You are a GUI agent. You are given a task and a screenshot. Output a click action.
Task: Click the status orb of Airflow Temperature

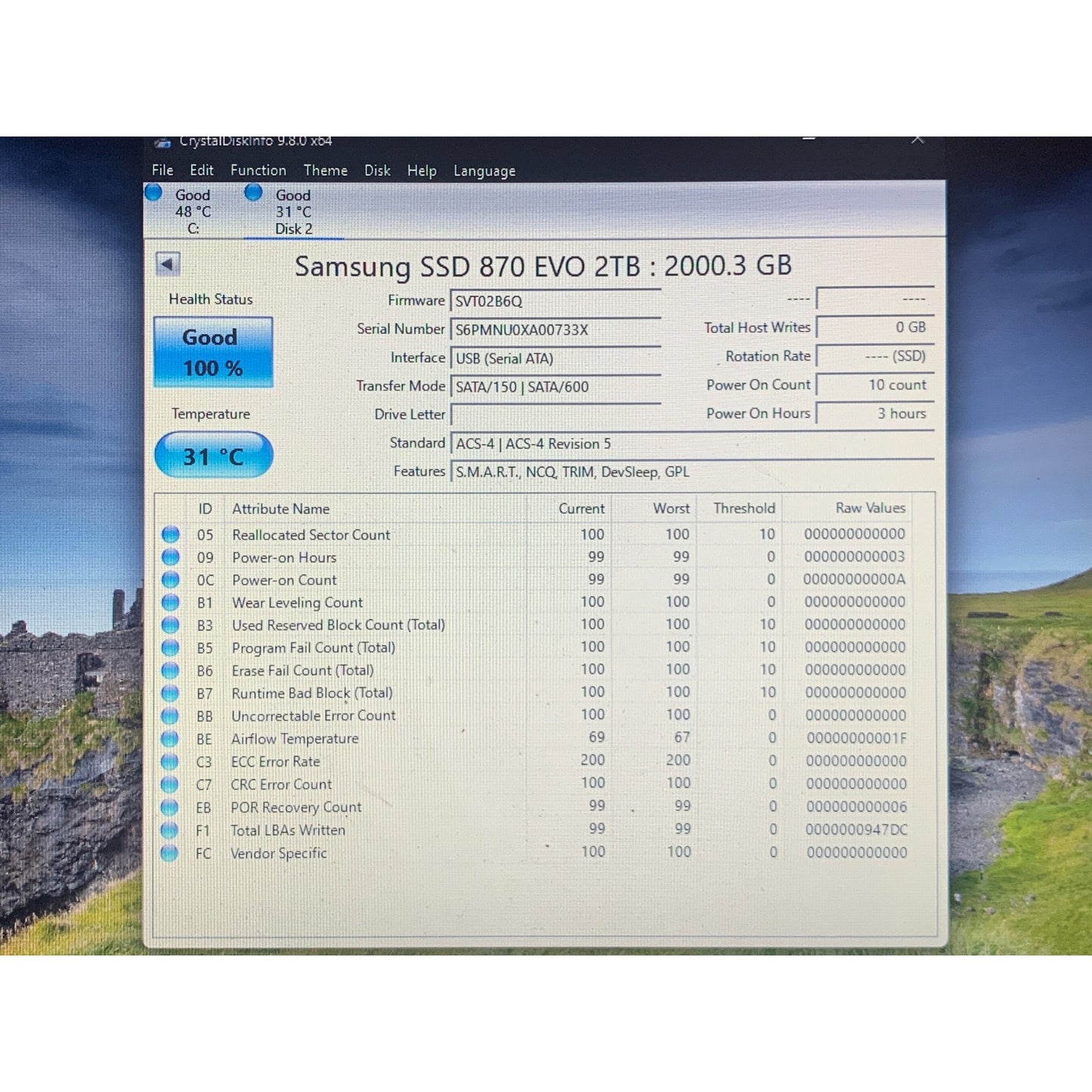pyautogui.click(x=170, y=738)
